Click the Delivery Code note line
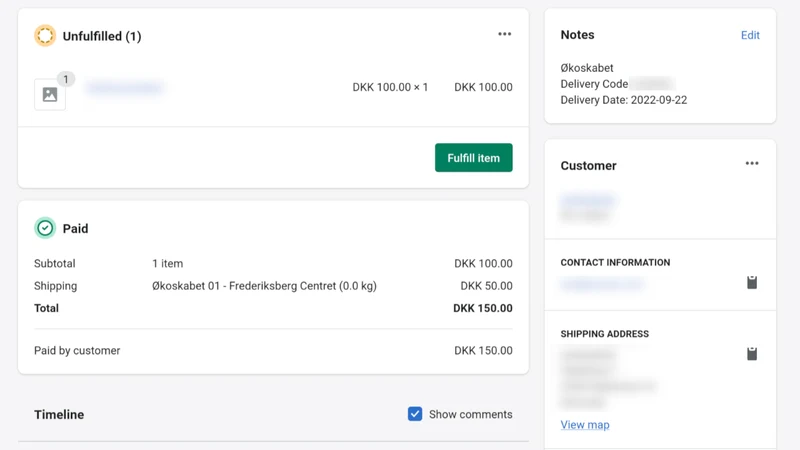This screenshot has height=450, width=800. pyautogui.click(x=617, y=84)
